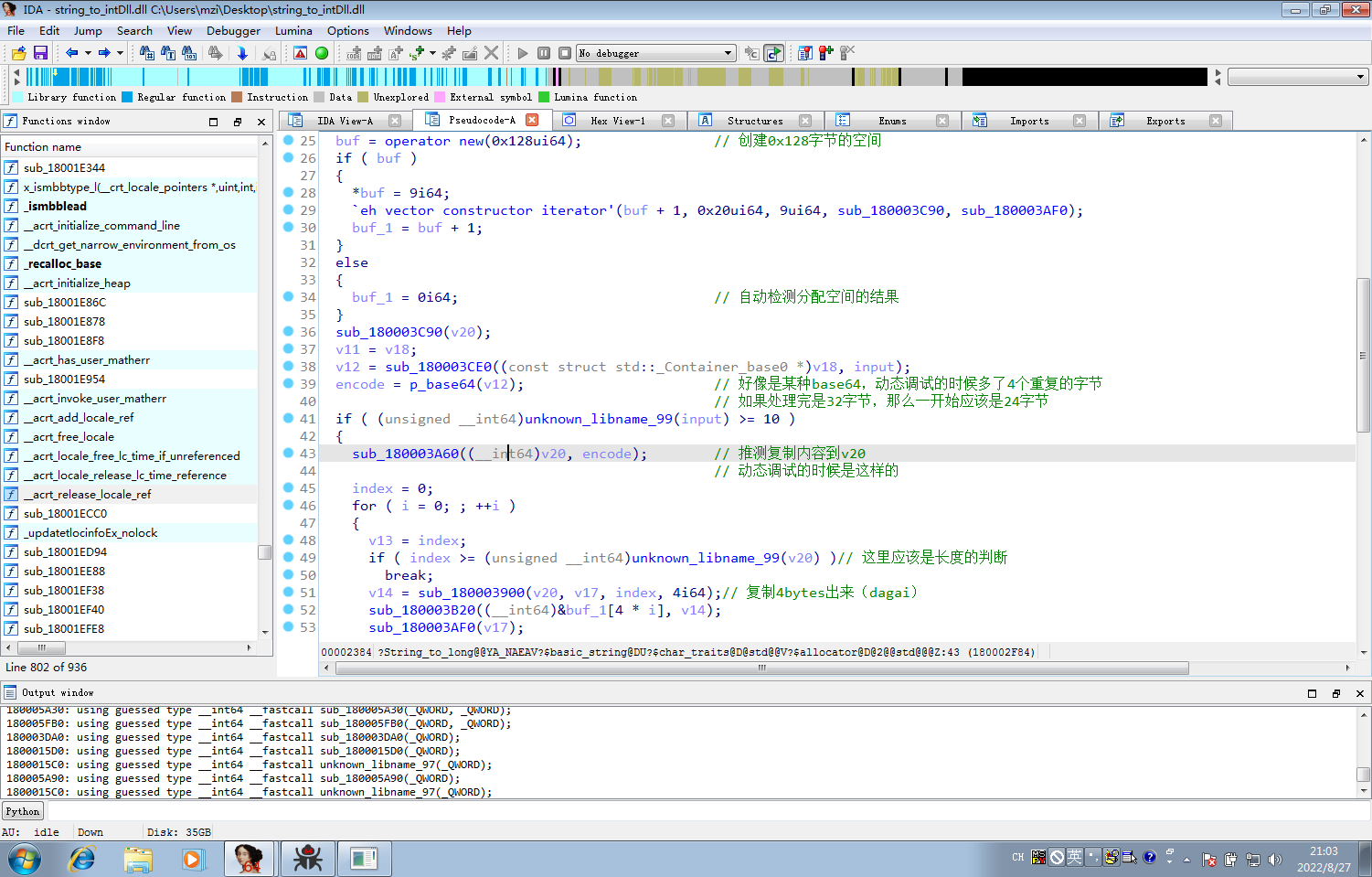Toggle breakpoint dot on line 51
The width and height of the screenshot is (1372, 877).
click(x=288, y=592)
